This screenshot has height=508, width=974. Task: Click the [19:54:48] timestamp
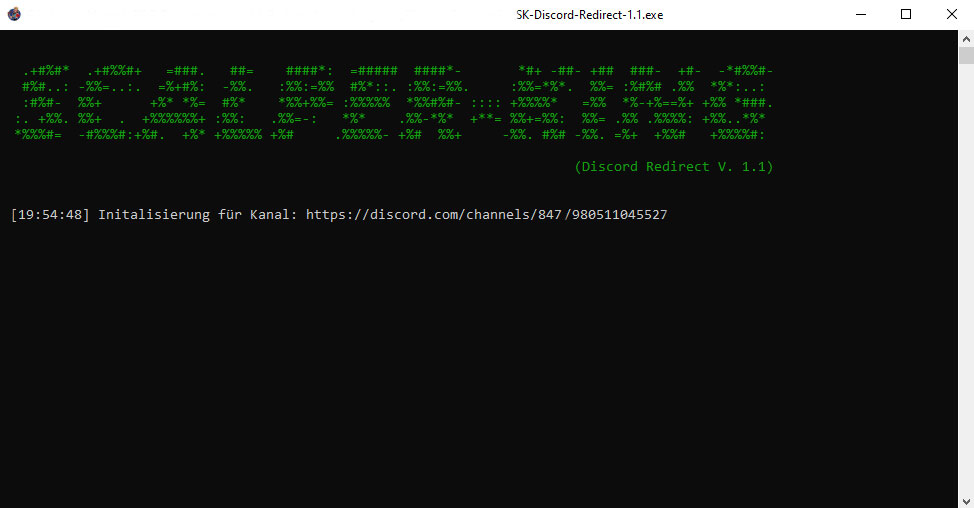50,215
